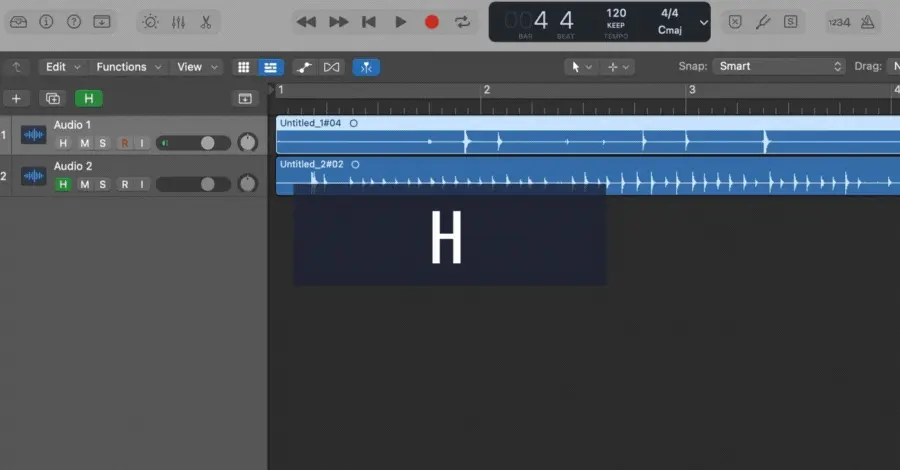Screen dimensions: 900x470
Task: Mute the Audio 2 track
Action: pos(84,184)
